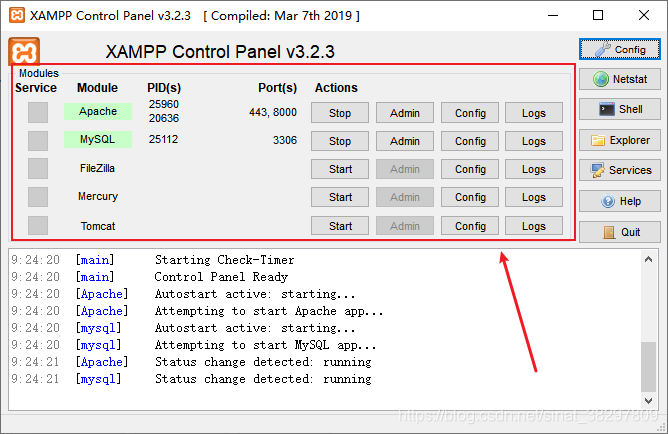Open MySQL Admin page

[x=405, y=141]
